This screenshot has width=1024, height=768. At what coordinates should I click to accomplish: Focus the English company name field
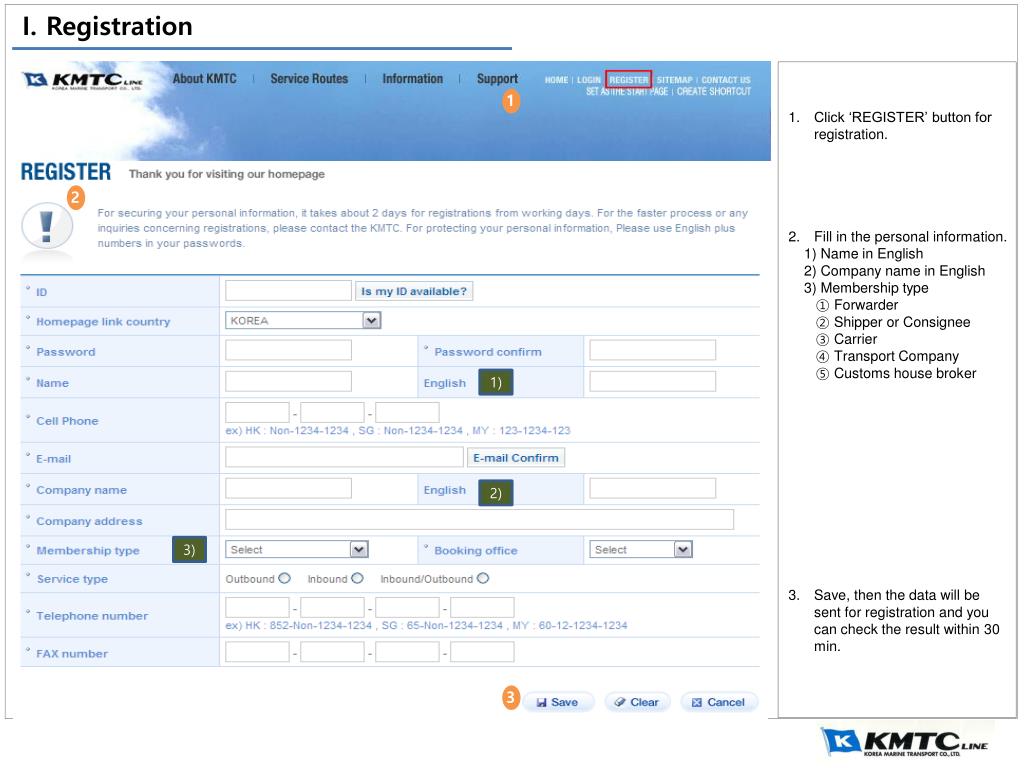[652, 488]
